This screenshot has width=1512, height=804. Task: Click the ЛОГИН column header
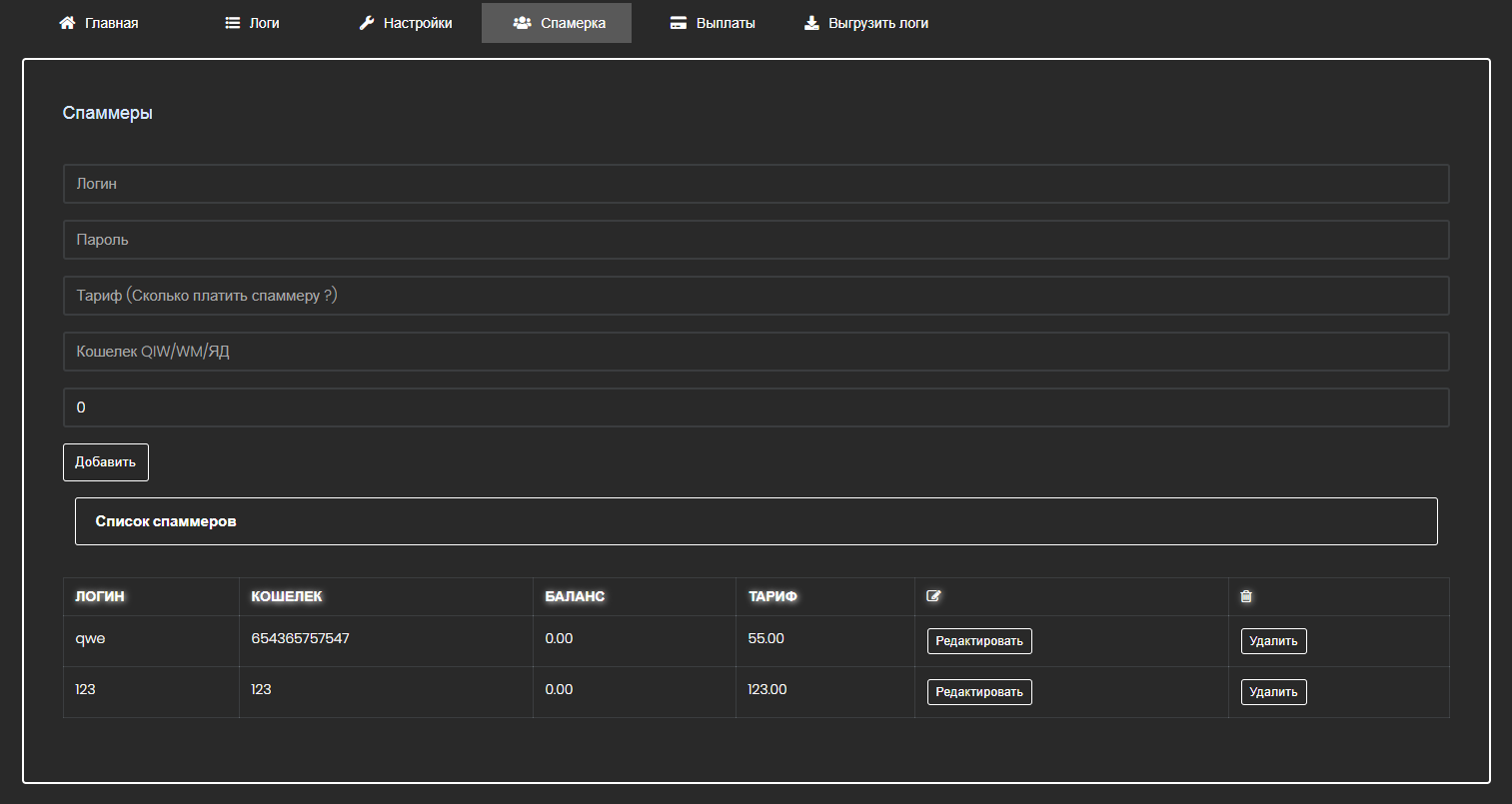pos(100,596)
